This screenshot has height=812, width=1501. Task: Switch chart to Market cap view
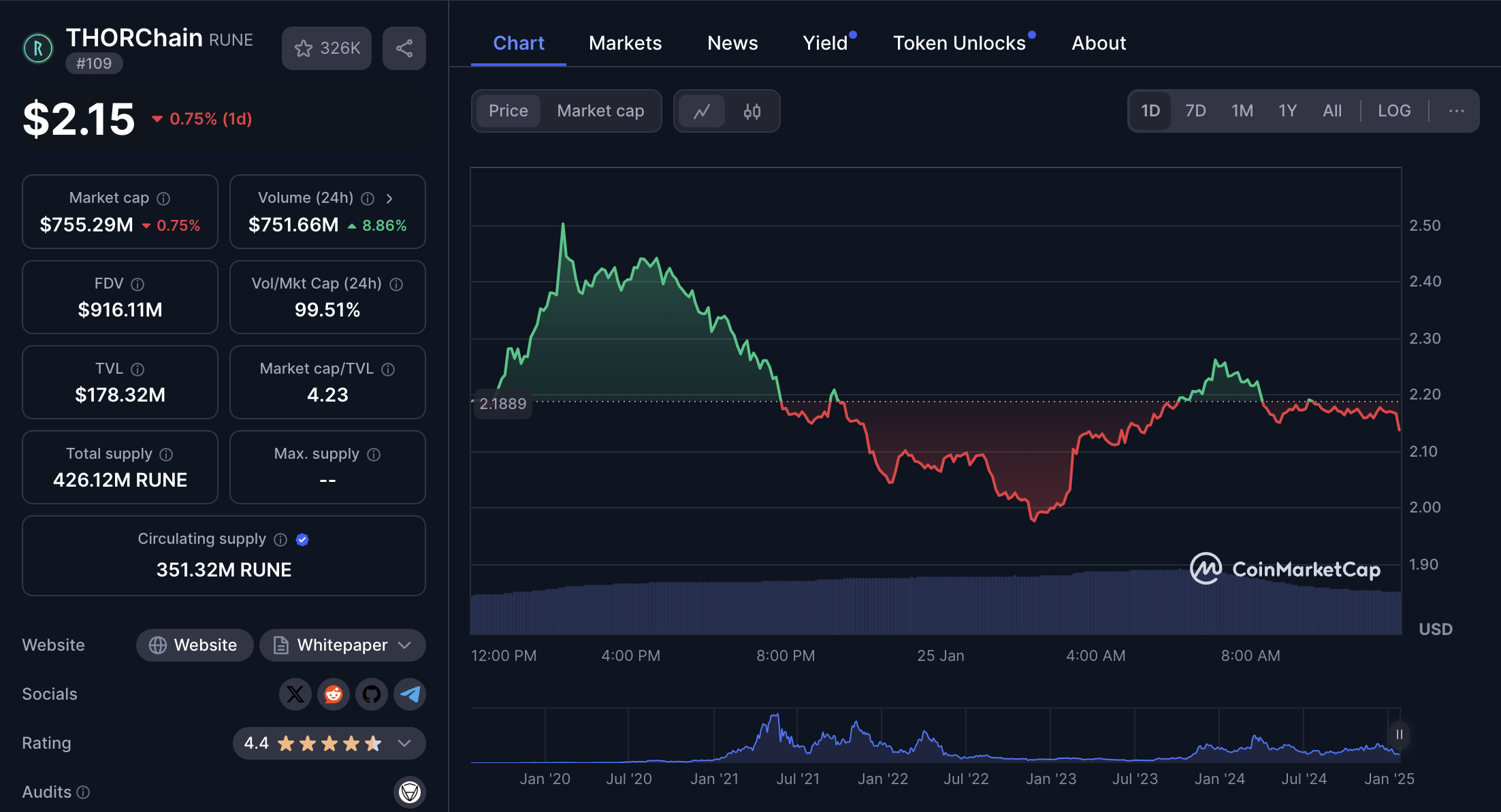pos(600,111)
